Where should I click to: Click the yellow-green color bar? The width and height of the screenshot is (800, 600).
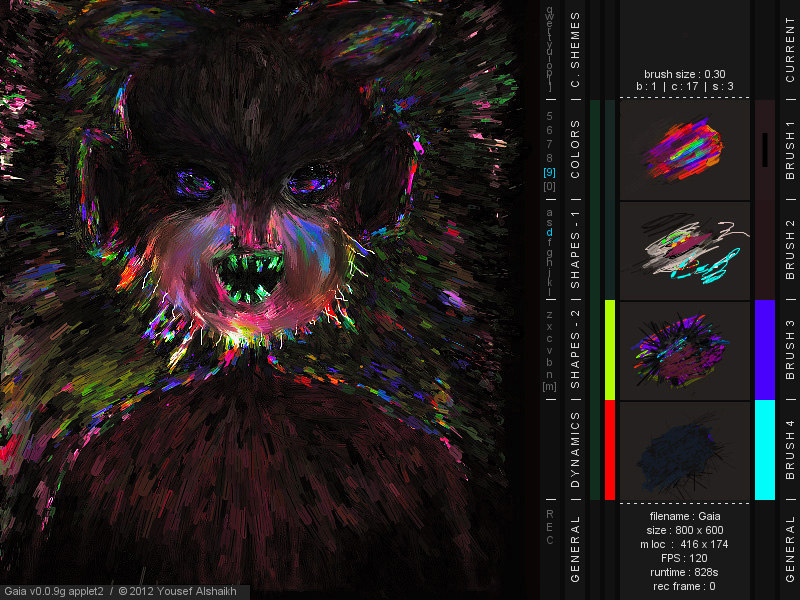pyautogui.click(x=610, y=350)
